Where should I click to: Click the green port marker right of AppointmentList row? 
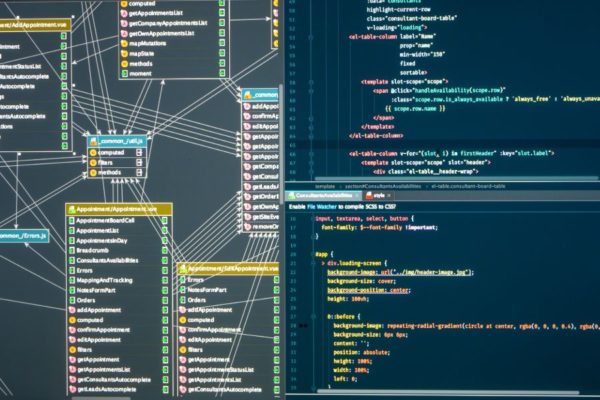(165, 230)
